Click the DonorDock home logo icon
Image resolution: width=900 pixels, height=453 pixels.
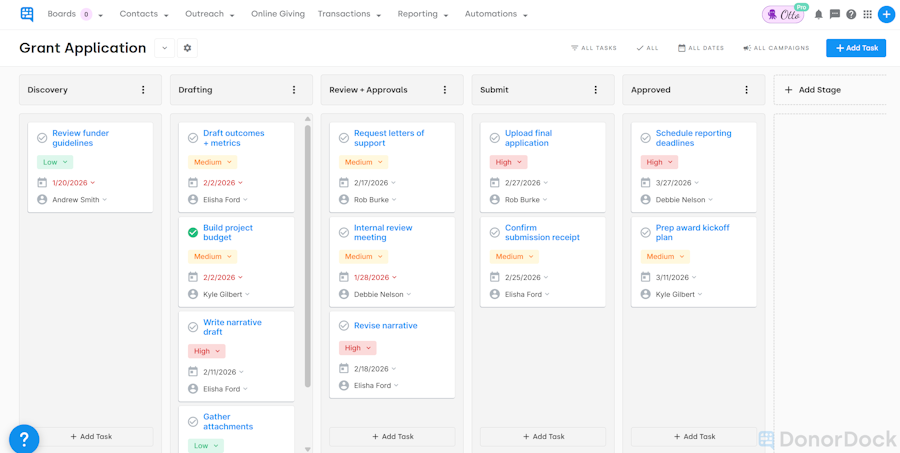point(26,14)
